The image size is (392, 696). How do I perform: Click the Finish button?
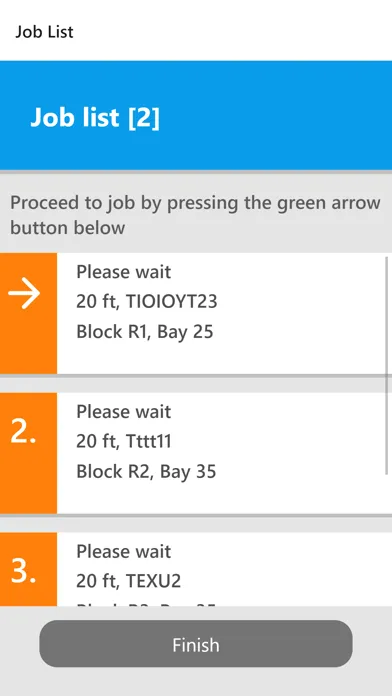pyautogui.click(x=196, y=644)
